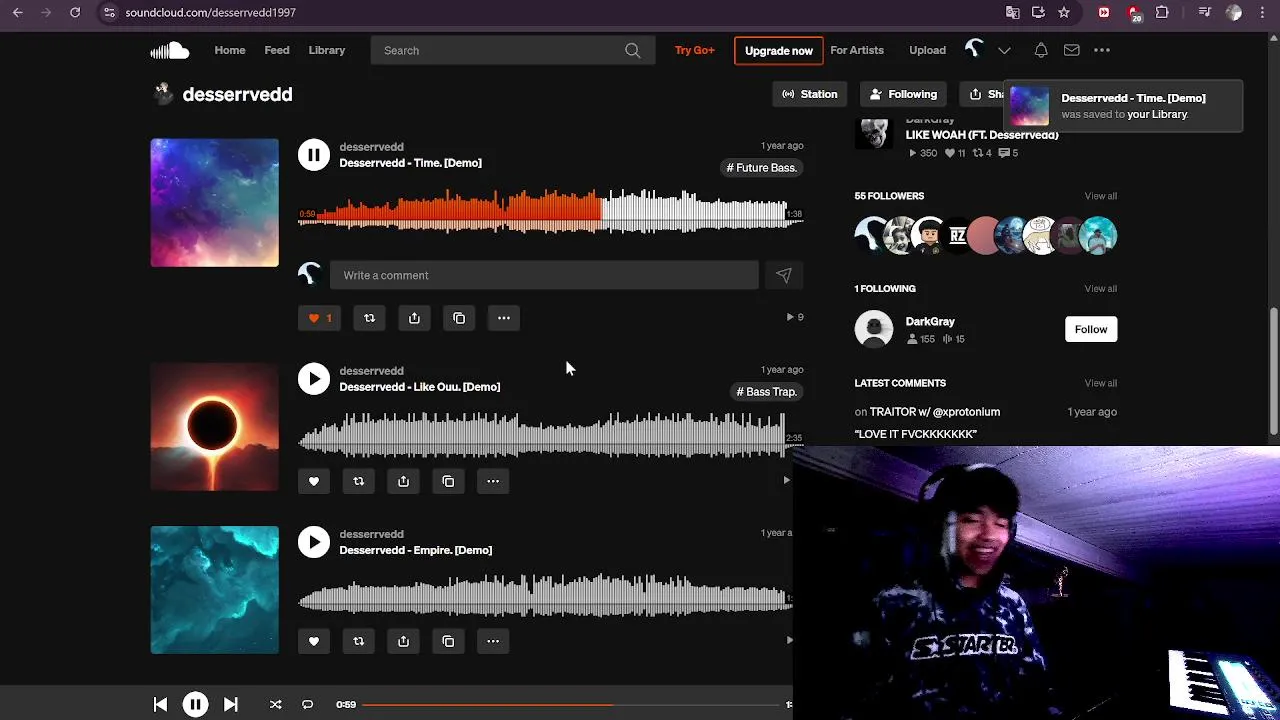Follow DarkGray
1280x720 pixels.
click(1091, 329)
